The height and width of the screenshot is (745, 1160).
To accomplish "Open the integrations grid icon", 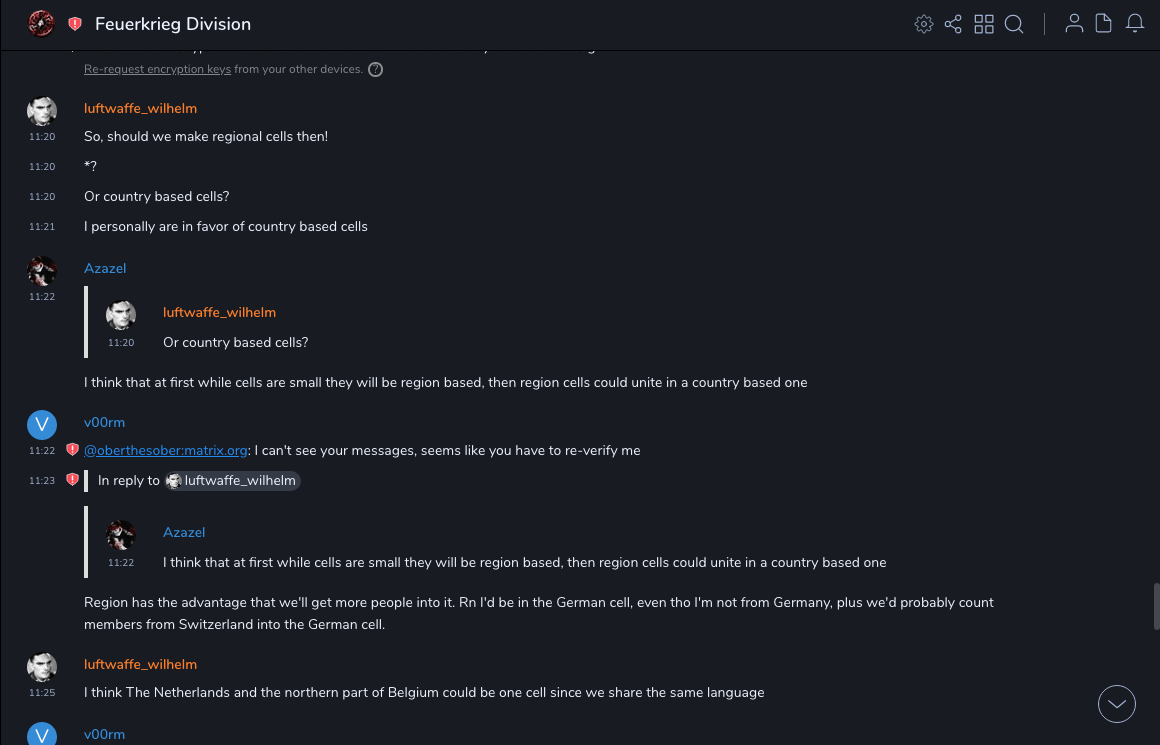I will click(984, 24).
